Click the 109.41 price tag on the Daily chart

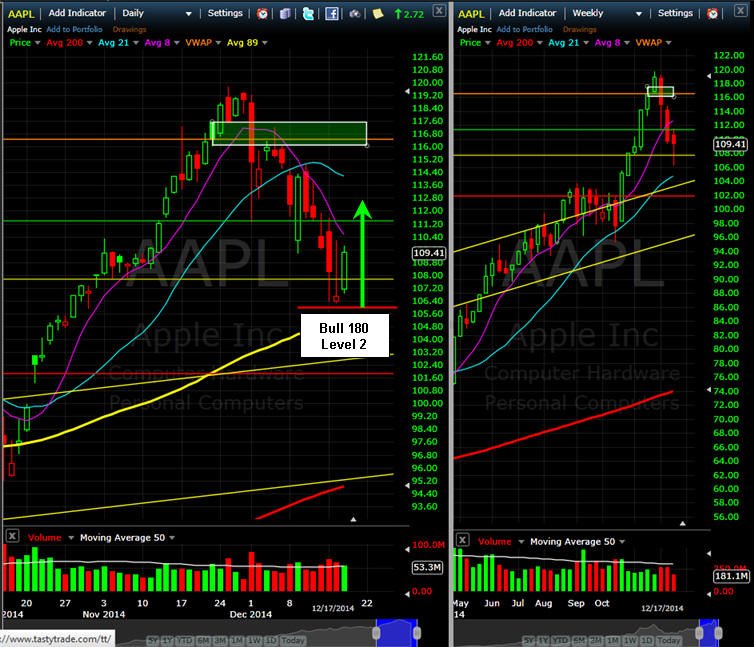pos(429,253)
